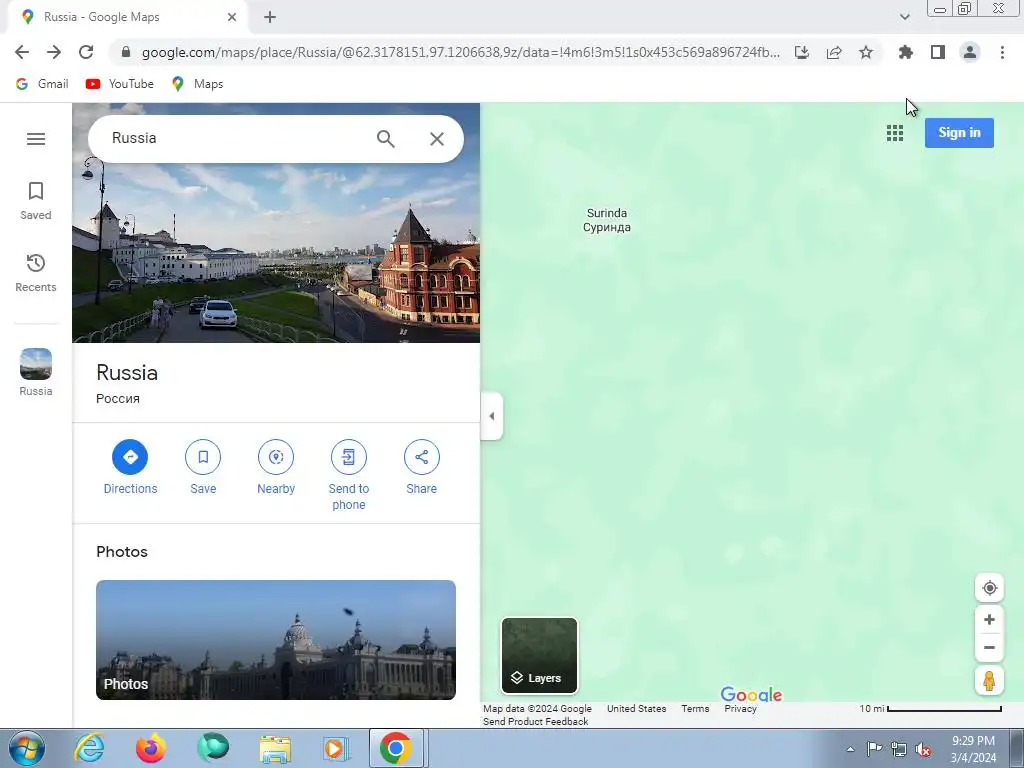Get Directions to Russia

130,468
